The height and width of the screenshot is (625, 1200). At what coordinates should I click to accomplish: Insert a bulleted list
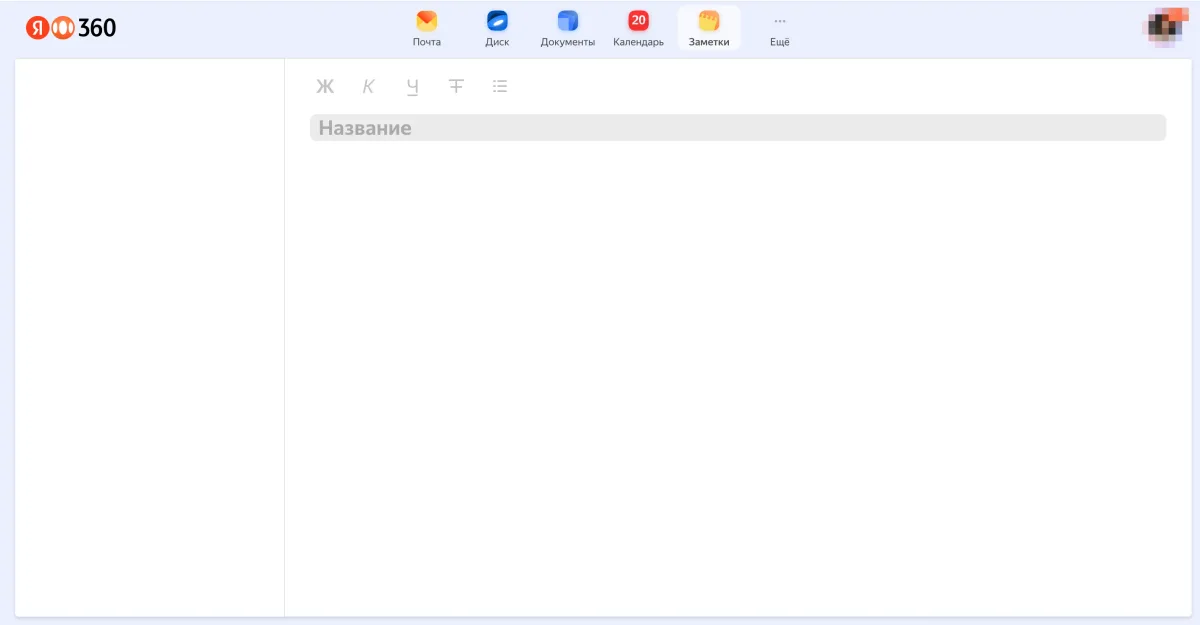click(x=500, y=87)
